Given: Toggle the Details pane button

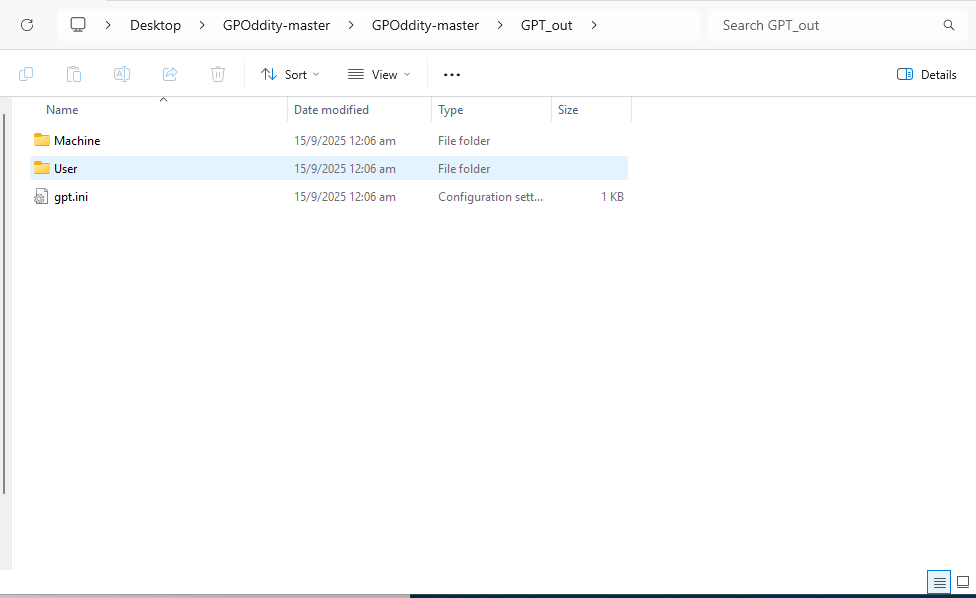Looking at the screenshot, I should tap(926, 74).
